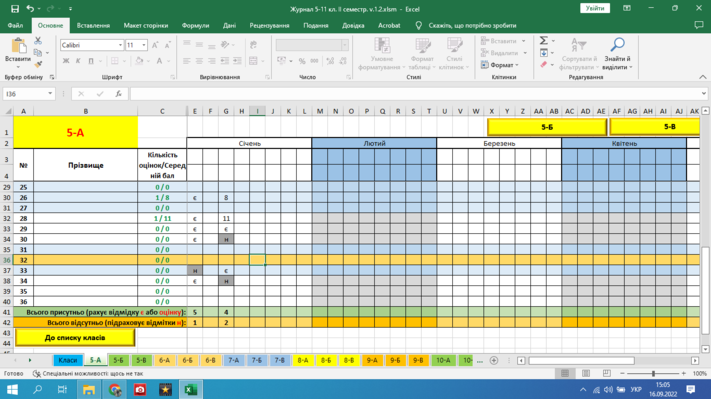Click the Увійти sign-in button
The height and width of the screenshot is (399, 711).
[595, 8]
